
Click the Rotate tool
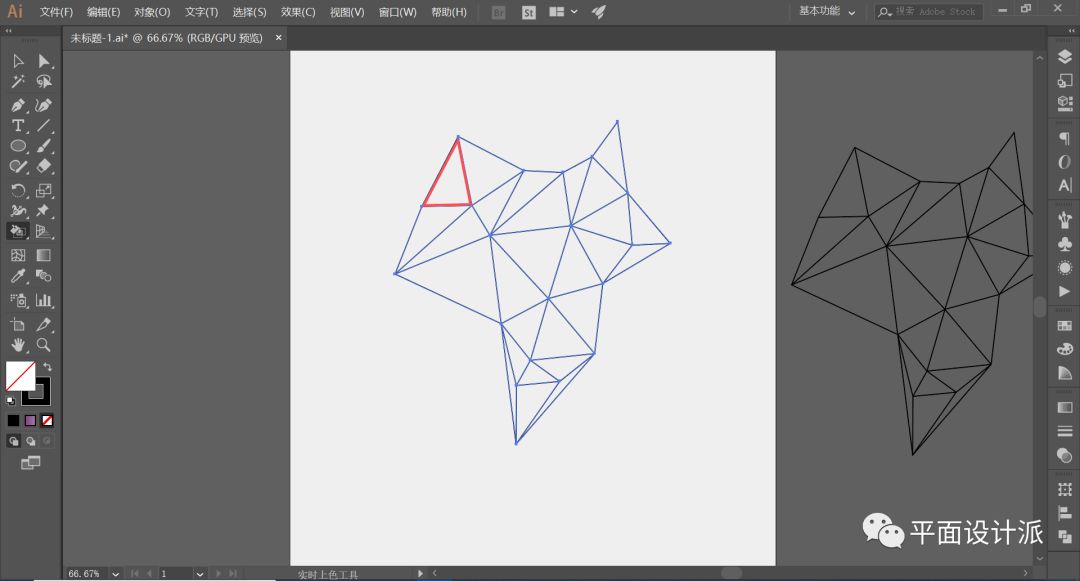click(18, 190)
